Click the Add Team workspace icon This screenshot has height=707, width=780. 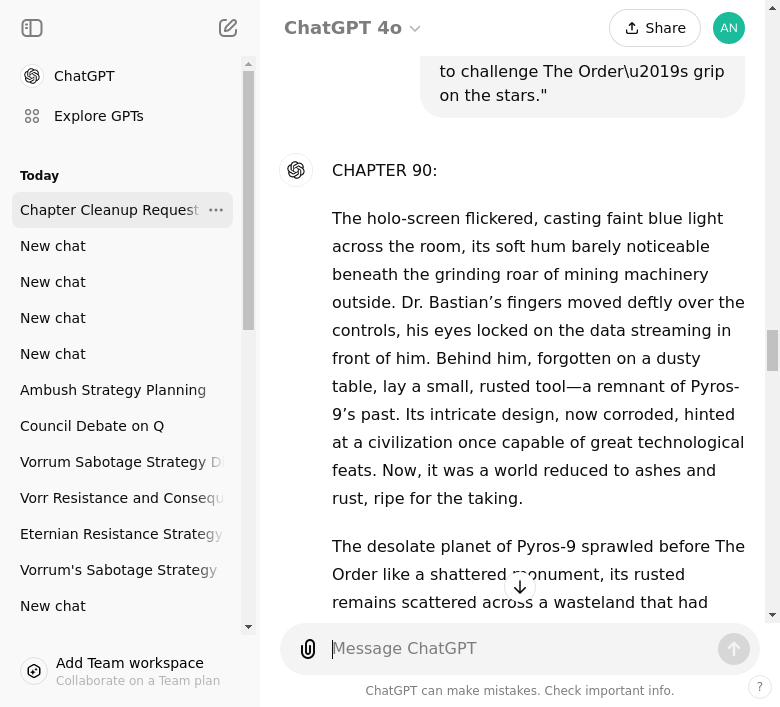(34, 671)
